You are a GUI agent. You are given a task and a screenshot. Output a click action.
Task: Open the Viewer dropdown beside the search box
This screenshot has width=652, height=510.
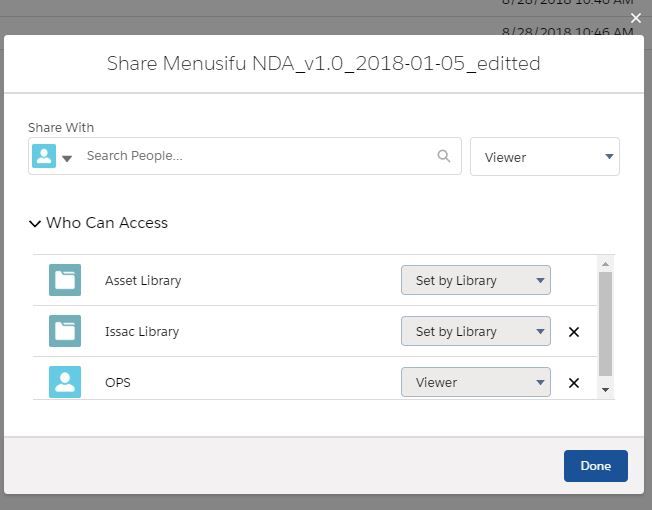tap(544, 157)
